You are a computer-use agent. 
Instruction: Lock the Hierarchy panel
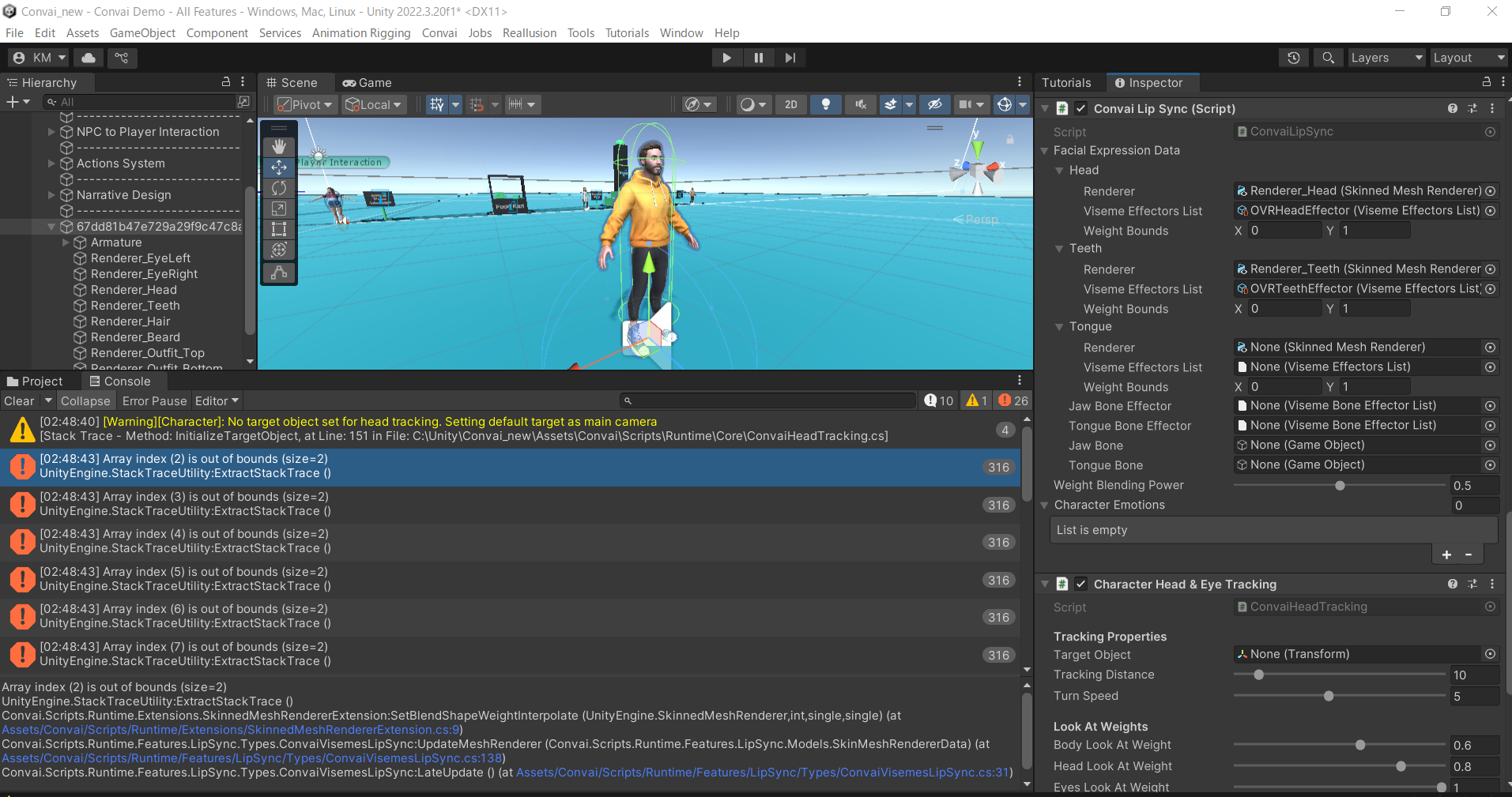point(226,82)
